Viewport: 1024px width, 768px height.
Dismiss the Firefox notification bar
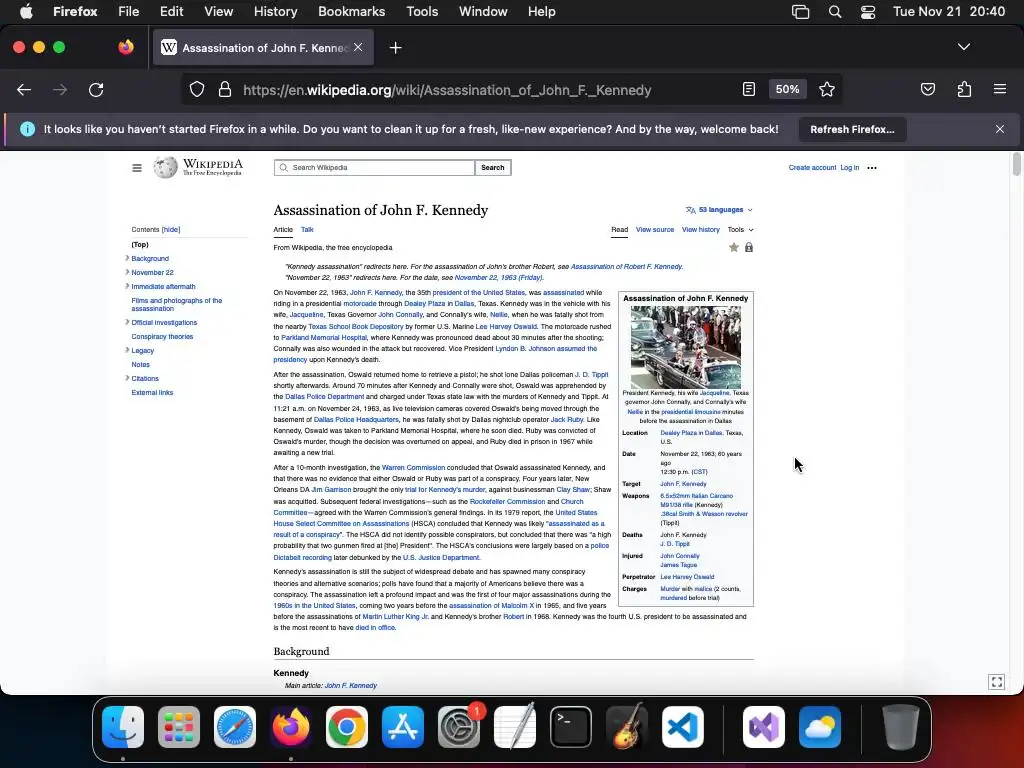(999, 129)
